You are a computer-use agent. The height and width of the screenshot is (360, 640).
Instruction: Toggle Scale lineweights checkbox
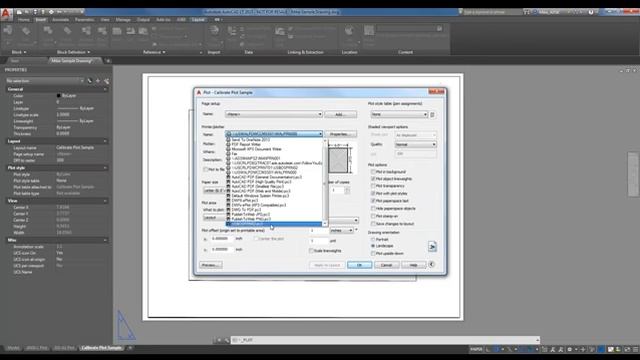coord(311,251)
